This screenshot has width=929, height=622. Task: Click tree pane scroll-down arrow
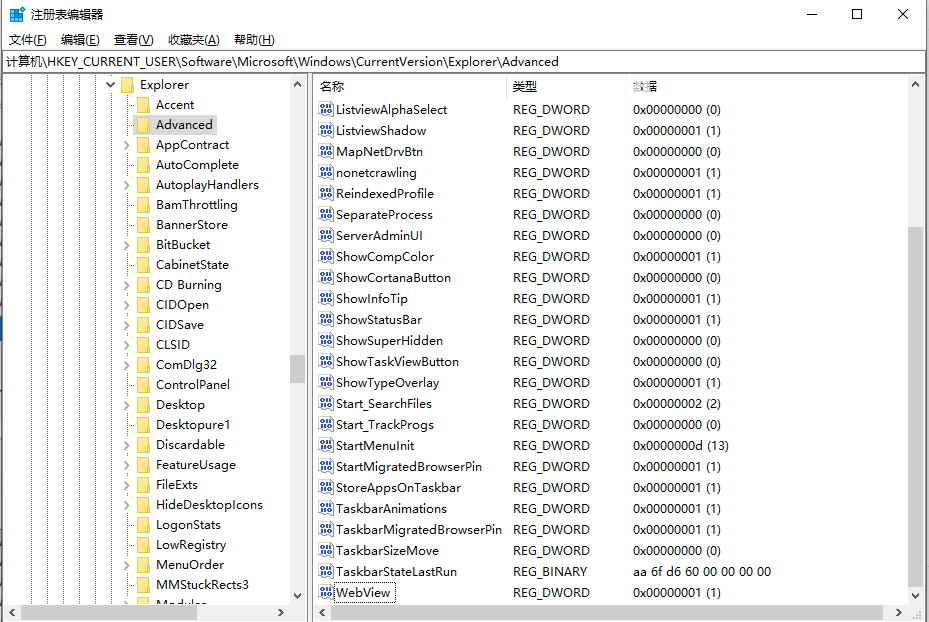(297, 595)
